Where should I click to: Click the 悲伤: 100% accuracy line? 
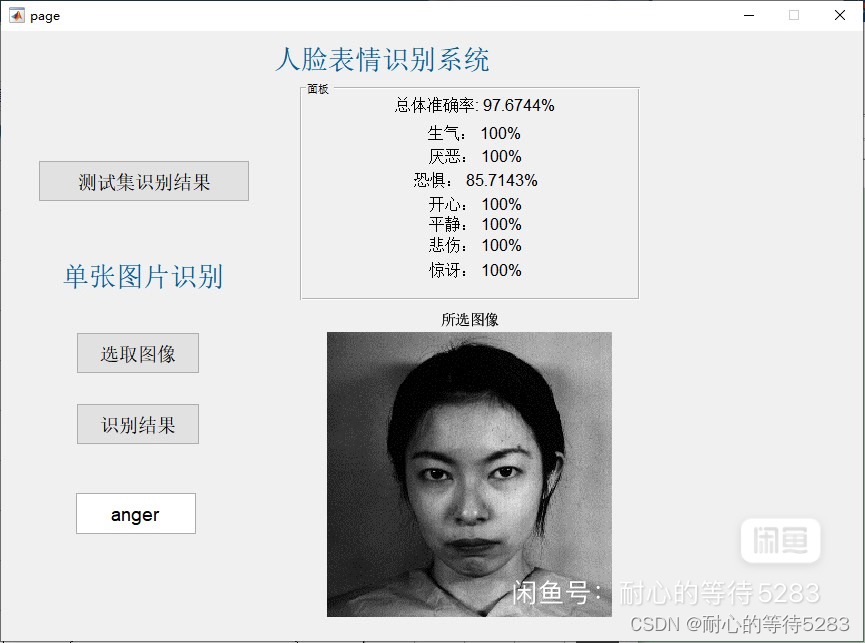pyautogui.click(x=474, y=245)
